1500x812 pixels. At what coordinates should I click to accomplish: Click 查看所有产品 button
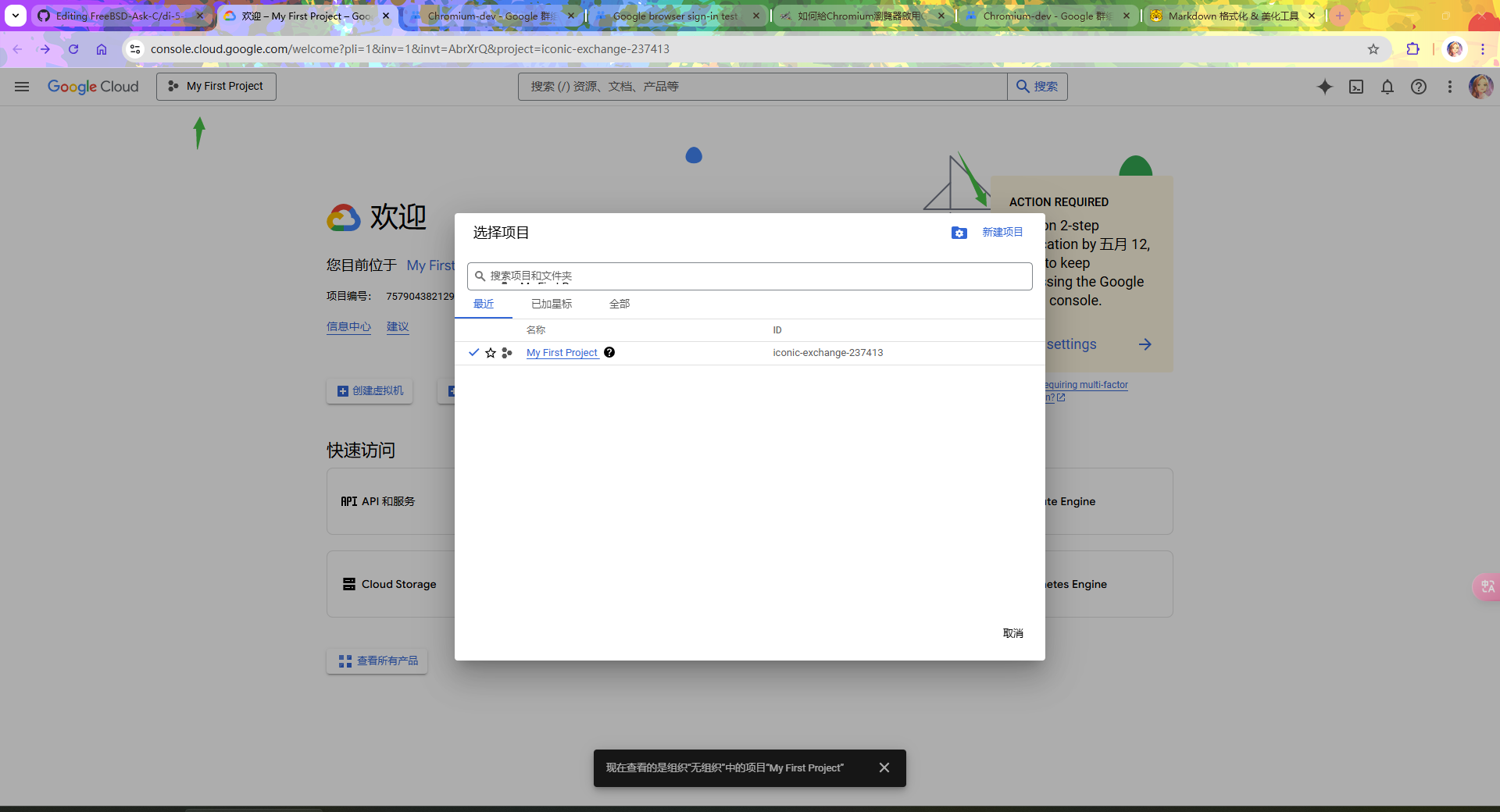tap(377, 661)
